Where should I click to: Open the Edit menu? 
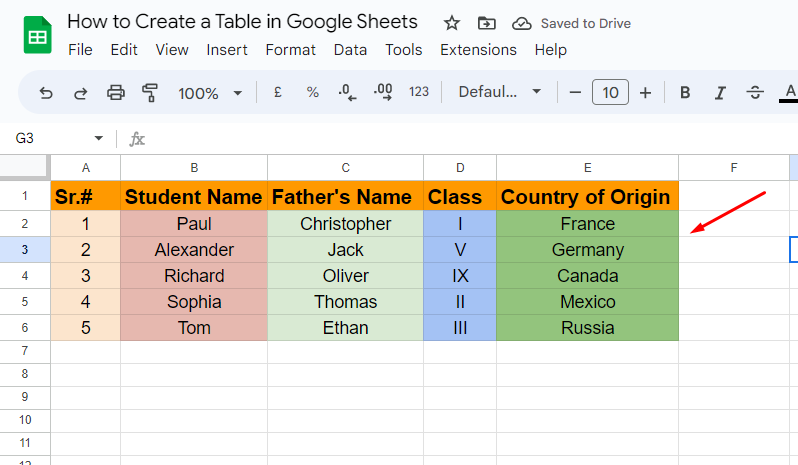point(124,50)
